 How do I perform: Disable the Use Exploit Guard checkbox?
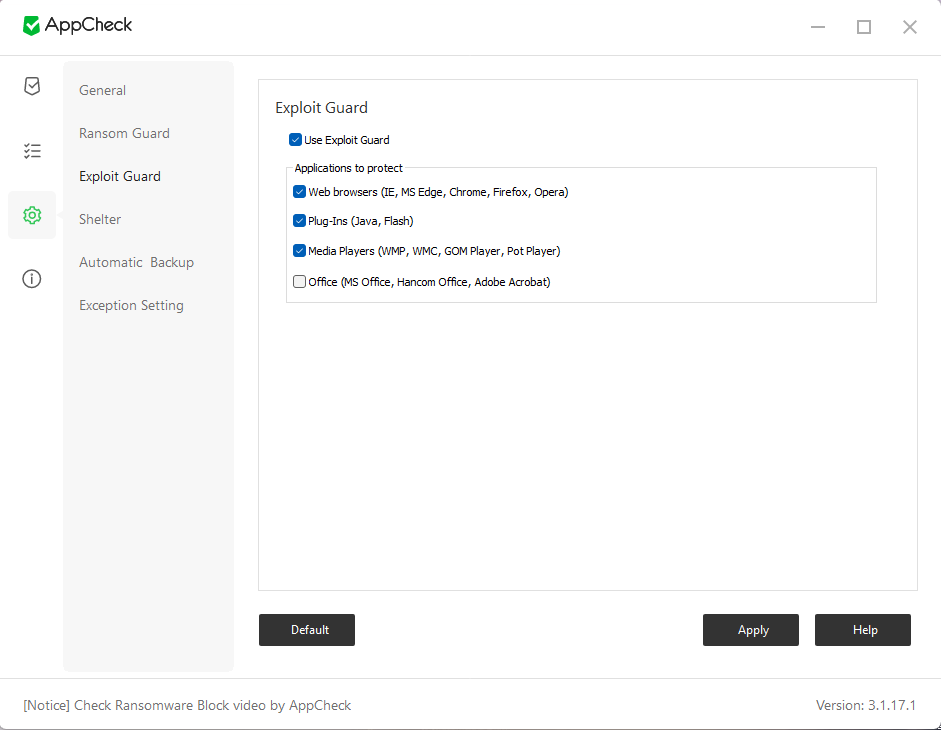tap(295, 140)
